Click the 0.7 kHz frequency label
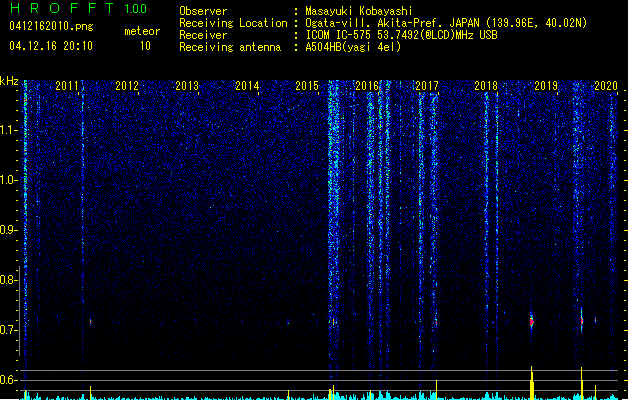Image resolution: width=629 pixels, height=400 pixels. [x=8, y=330]
